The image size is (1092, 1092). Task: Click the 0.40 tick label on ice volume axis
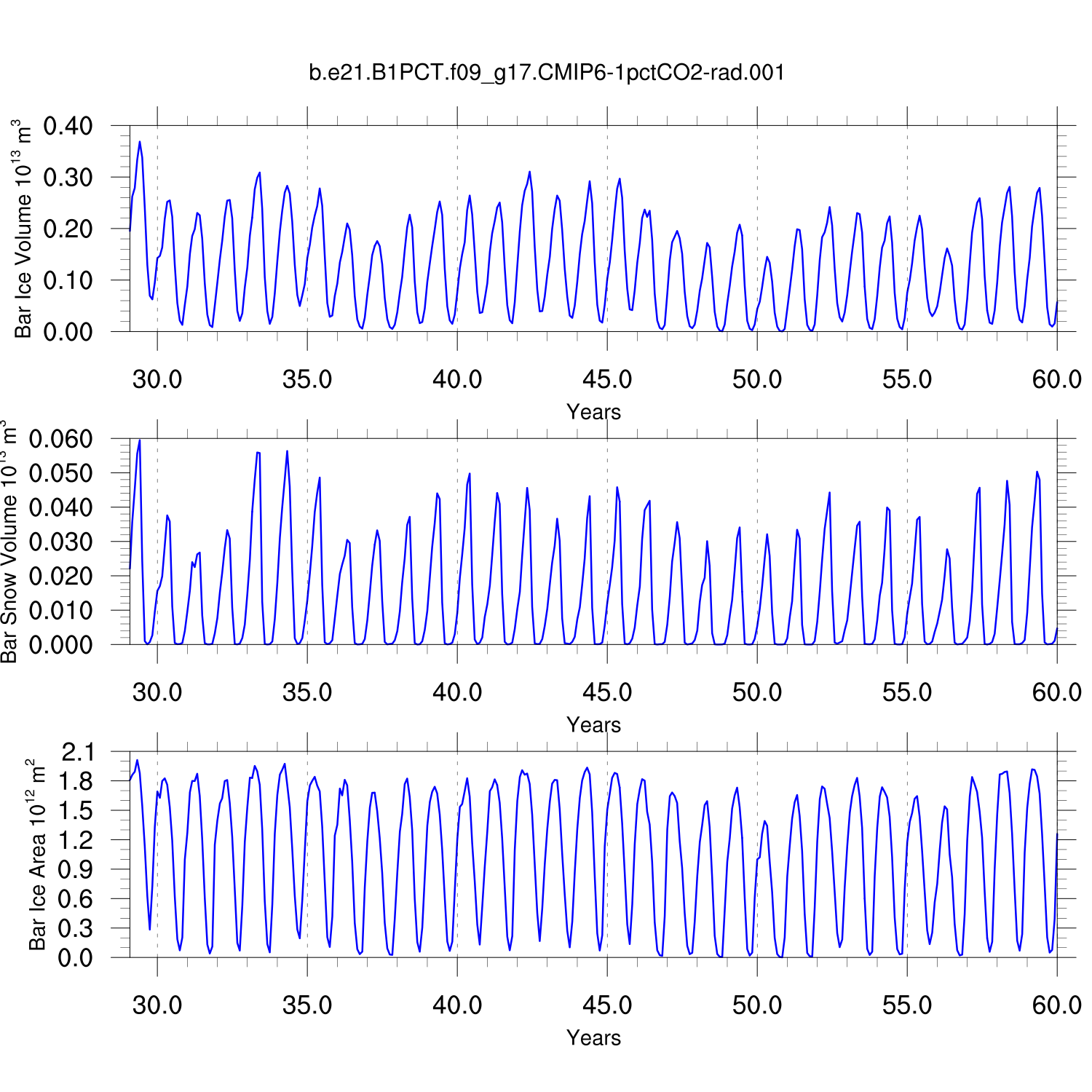68,126
